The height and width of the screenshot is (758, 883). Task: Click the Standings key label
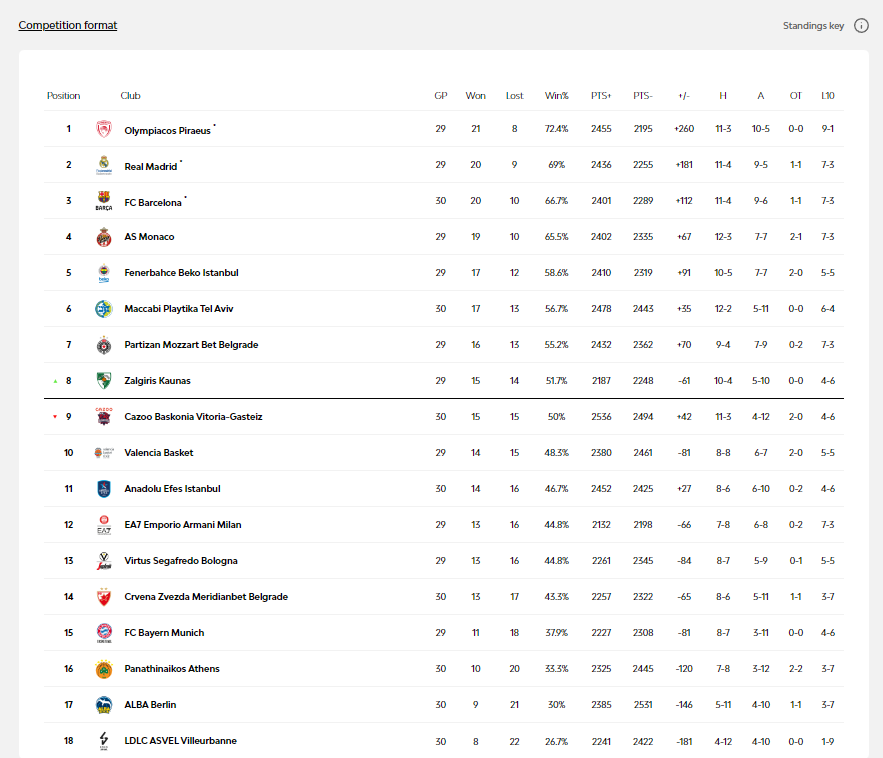[x=813, y=26]
